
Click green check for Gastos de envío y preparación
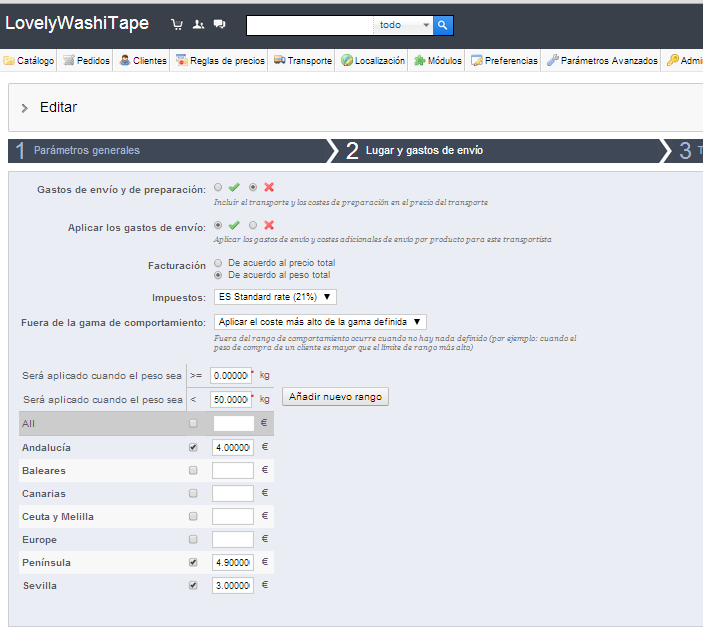pyautogui.click(x=234, y=187)
